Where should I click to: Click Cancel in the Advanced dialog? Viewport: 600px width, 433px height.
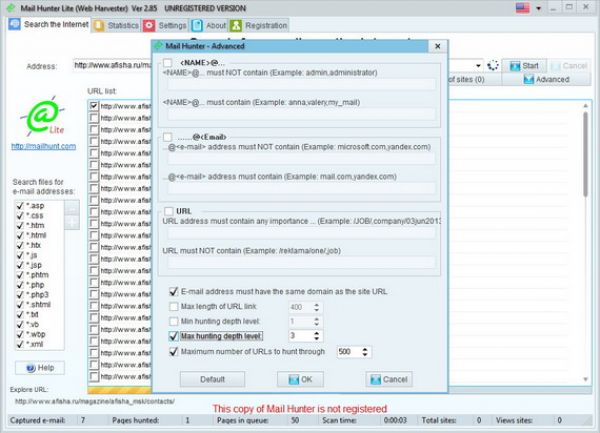[389, 379]
